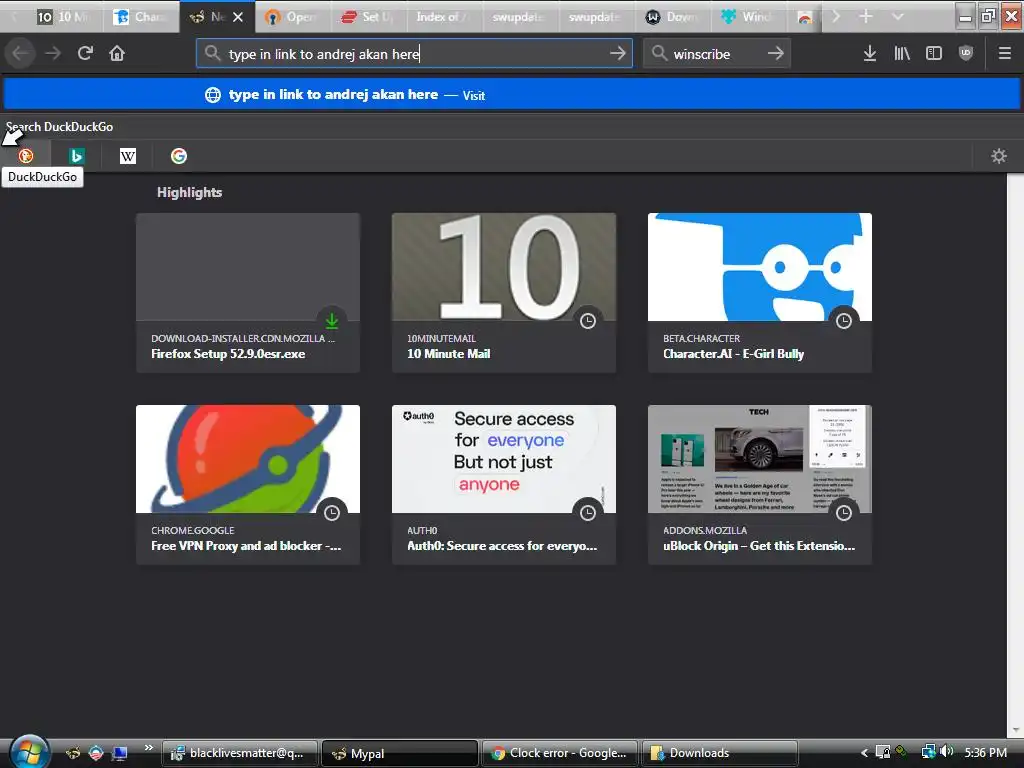Click the 5:36 PM clock

[985, 752]
